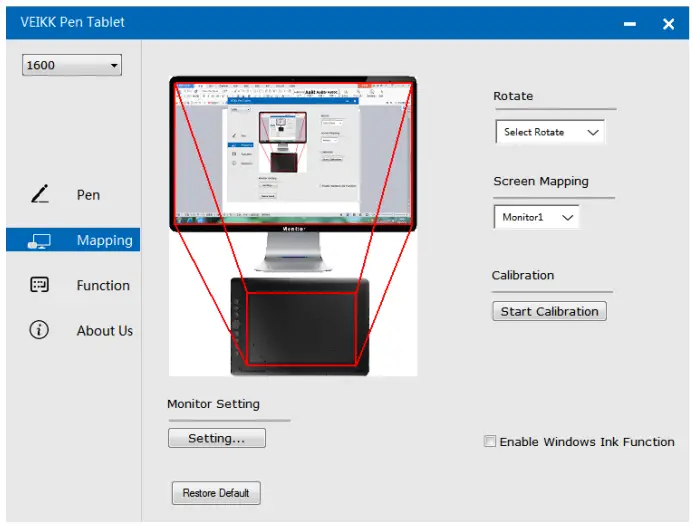
Task: Click the monitor preview image
Action: click(x=293, y=153)
